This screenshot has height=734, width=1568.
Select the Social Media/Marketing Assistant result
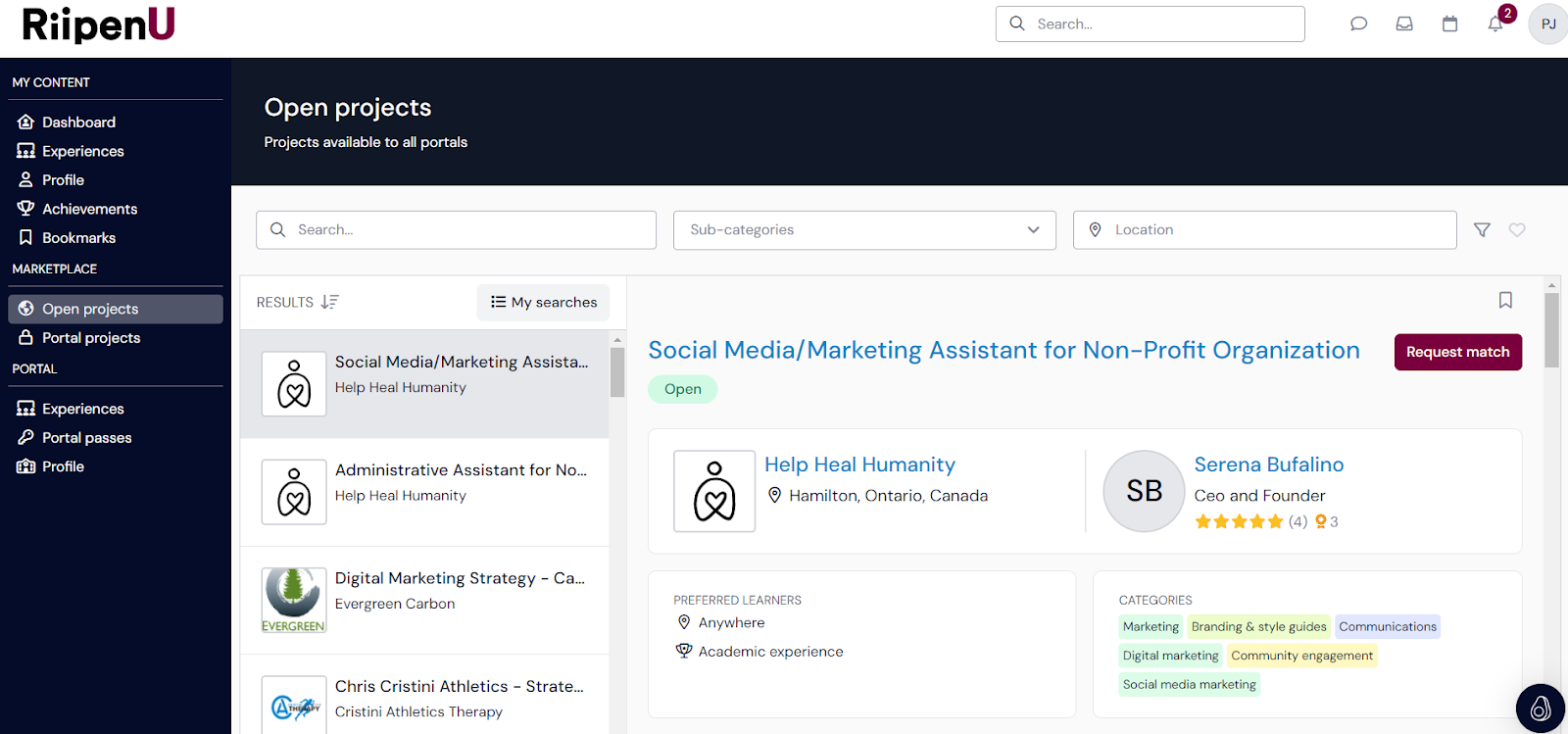pyautogui.click(x=424, y=384)
